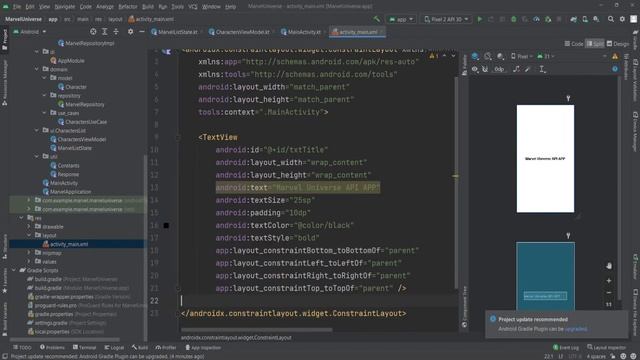Click the Make Project hammer icon
This screenshot has height=360, width=640.
(377, 19)
